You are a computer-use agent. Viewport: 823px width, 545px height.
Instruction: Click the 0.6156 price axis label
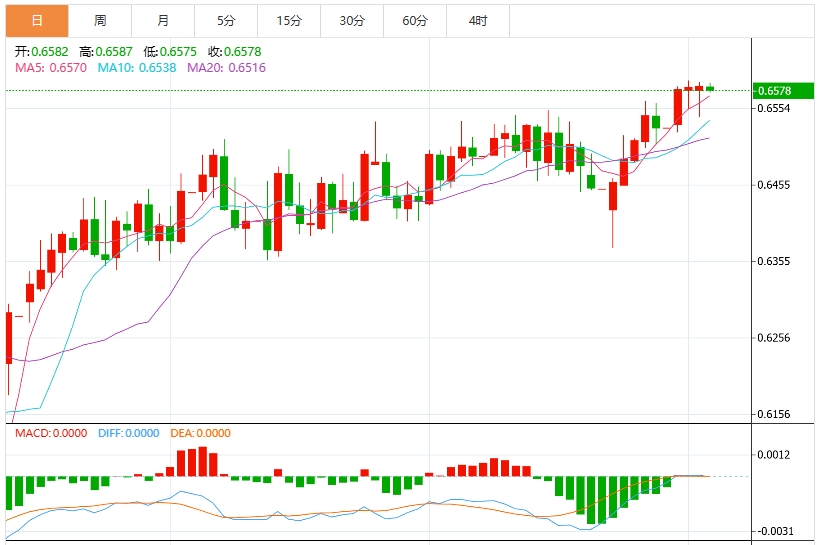coord(774,414)
